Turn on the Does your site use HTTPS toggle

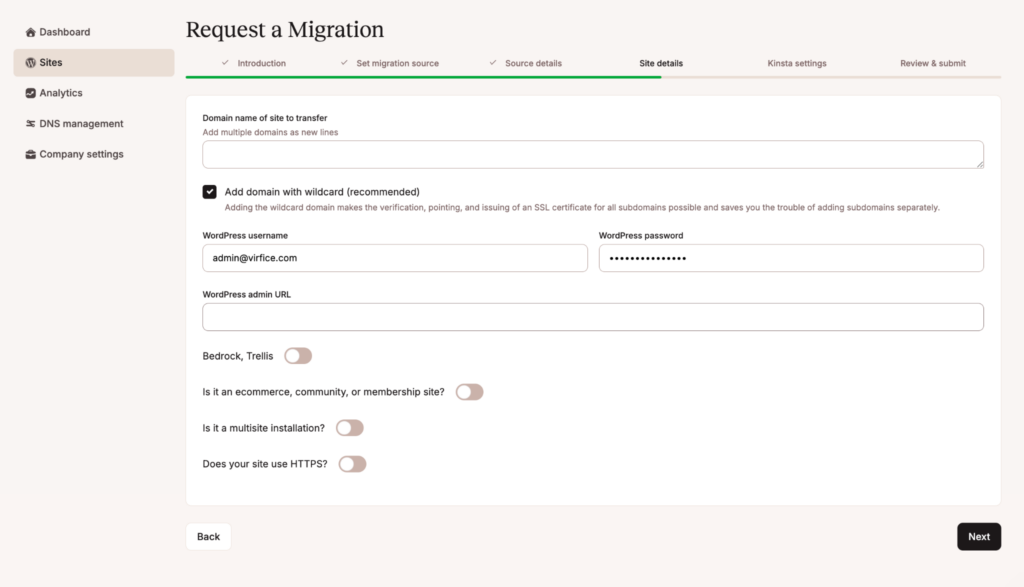352,463
